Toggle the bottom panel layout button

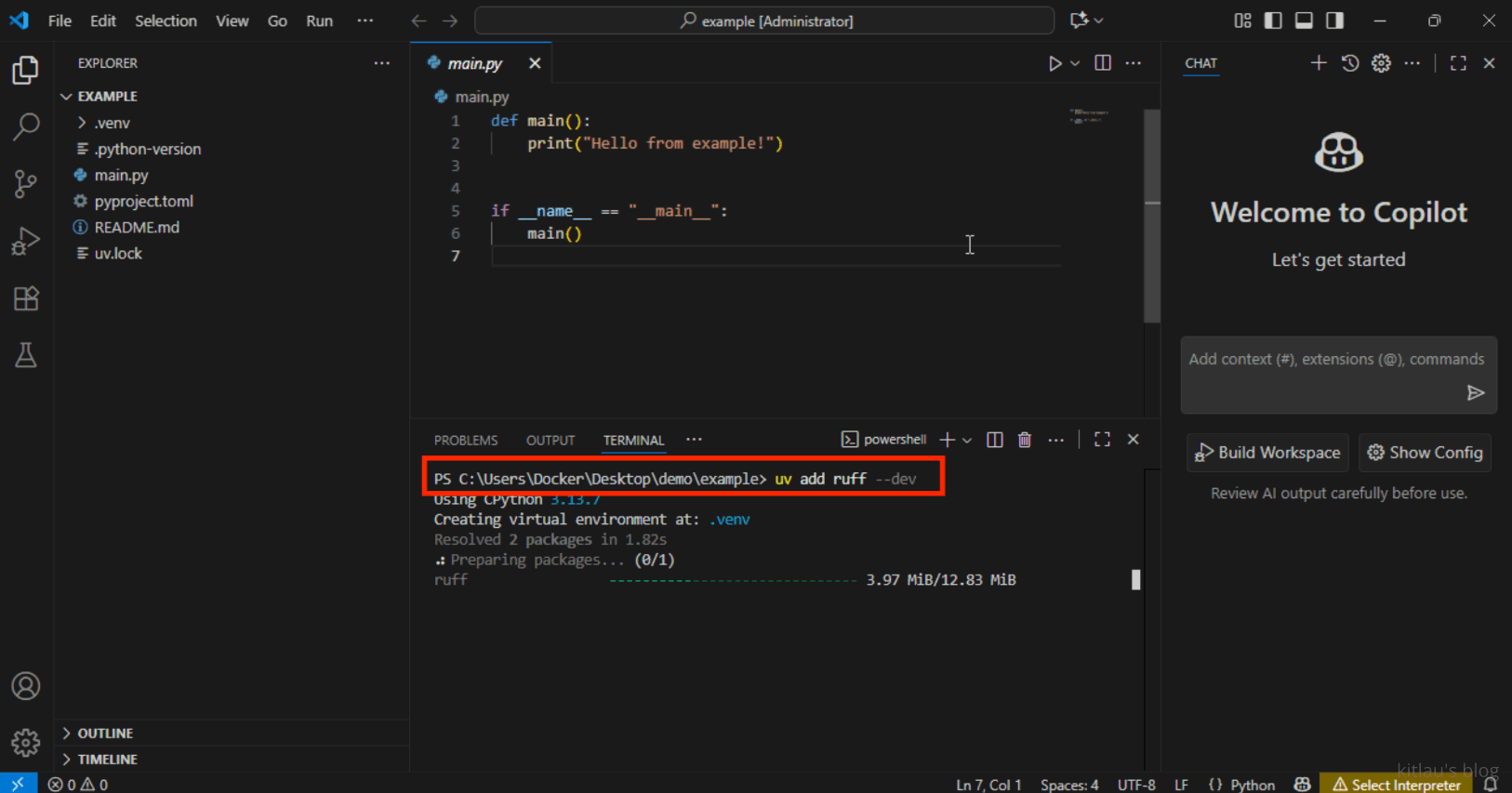[1304, 20]
